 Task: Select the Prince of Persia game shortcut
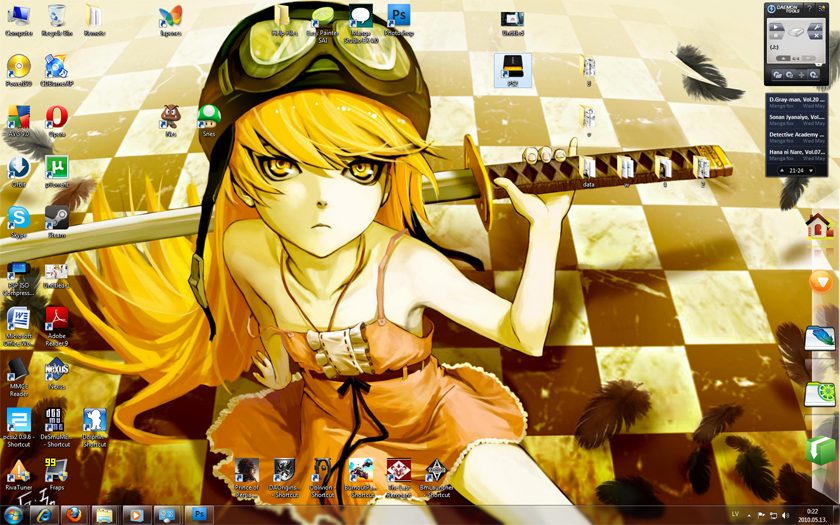click(x=247, y=478)
